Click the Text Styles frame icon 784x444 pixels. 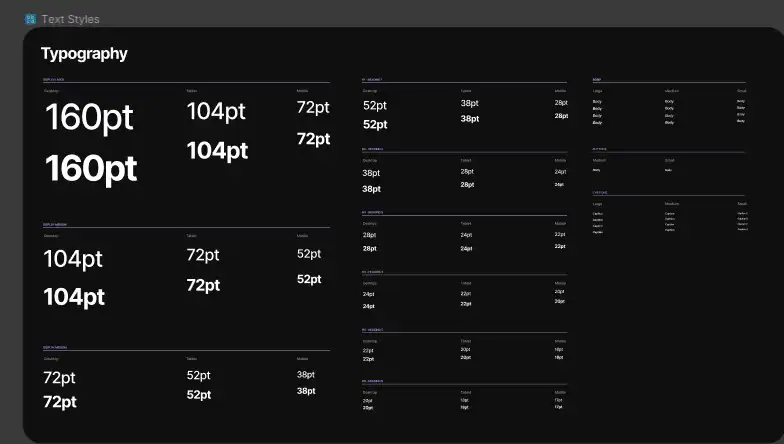point(30,19)
